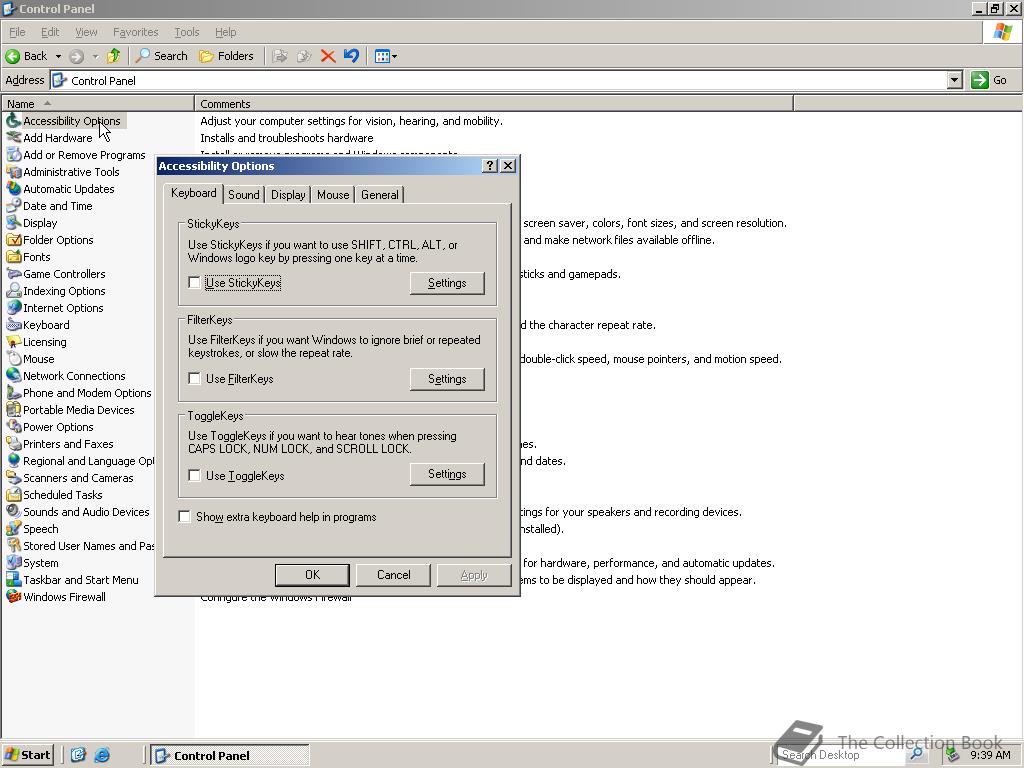Open StickyKeys Settings button
1024x768 pixels.
pos(447,283)
